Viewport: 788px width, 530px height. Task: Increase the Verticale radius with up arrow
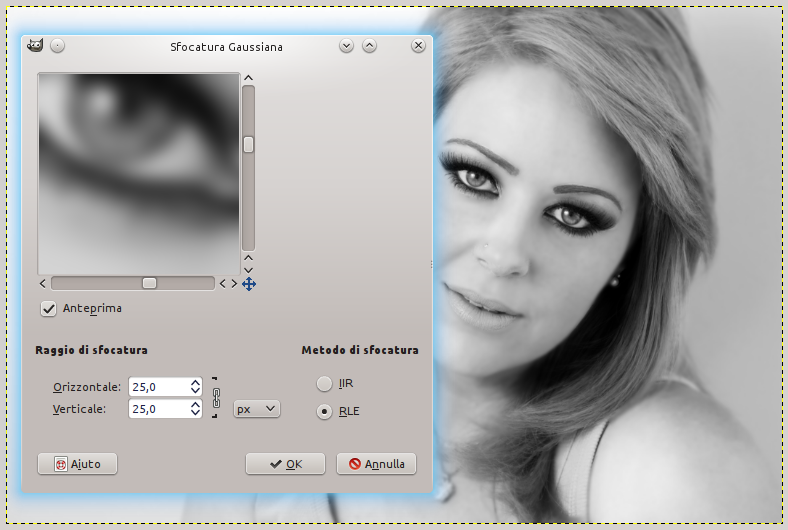195,405
